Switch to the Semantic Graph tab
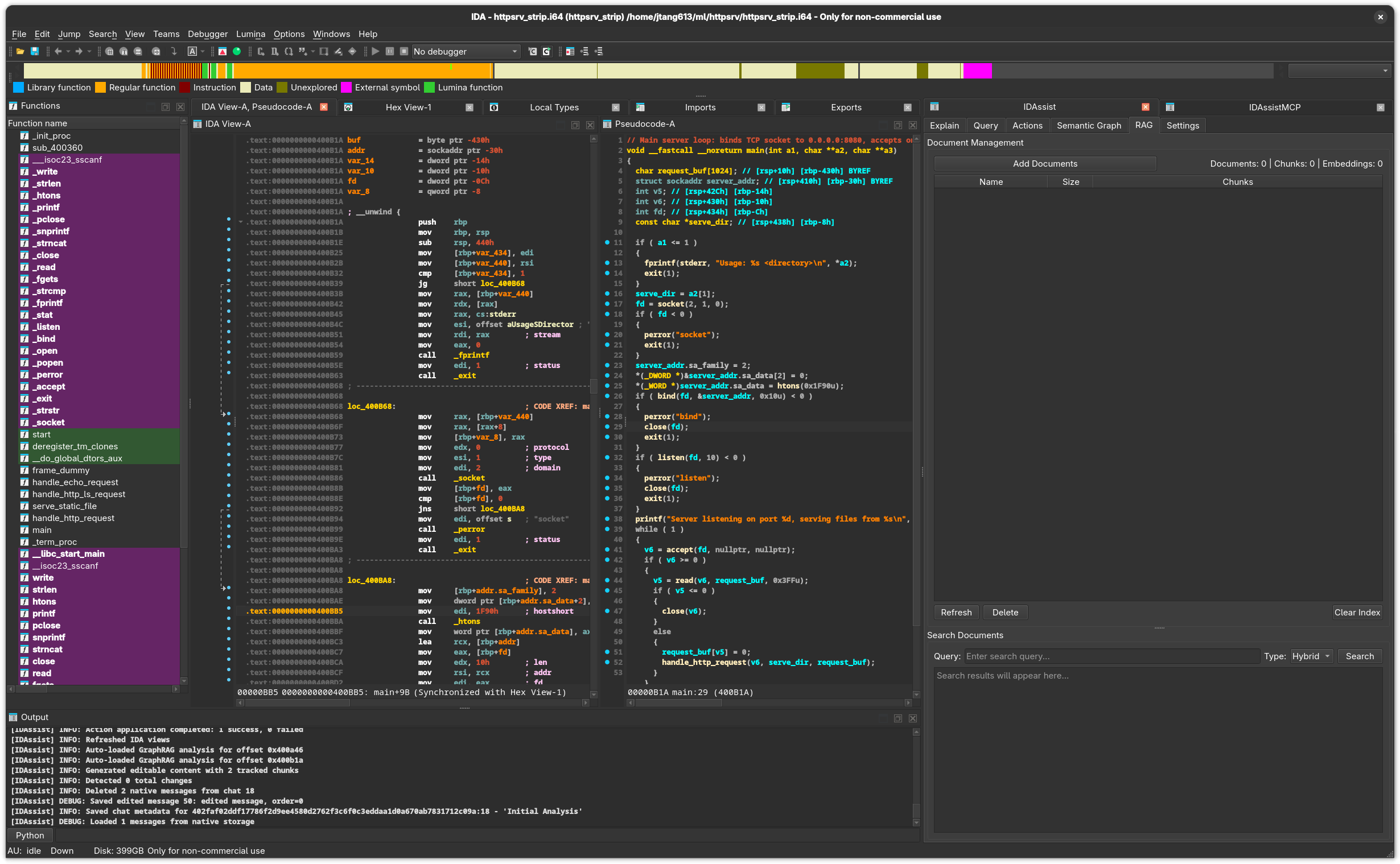The height and width of the screenshot is (864, 1400). [1089, 125]
